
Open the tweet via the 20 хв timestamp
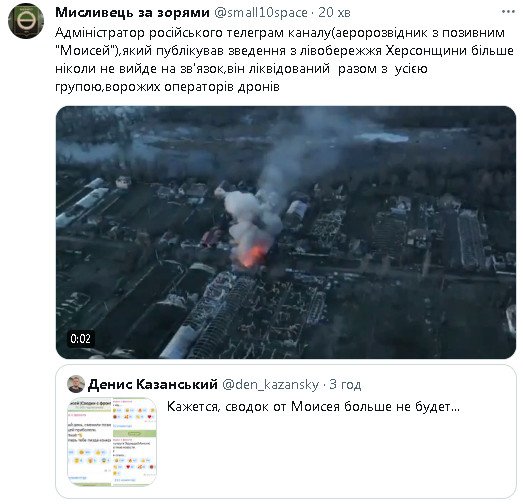334,13
